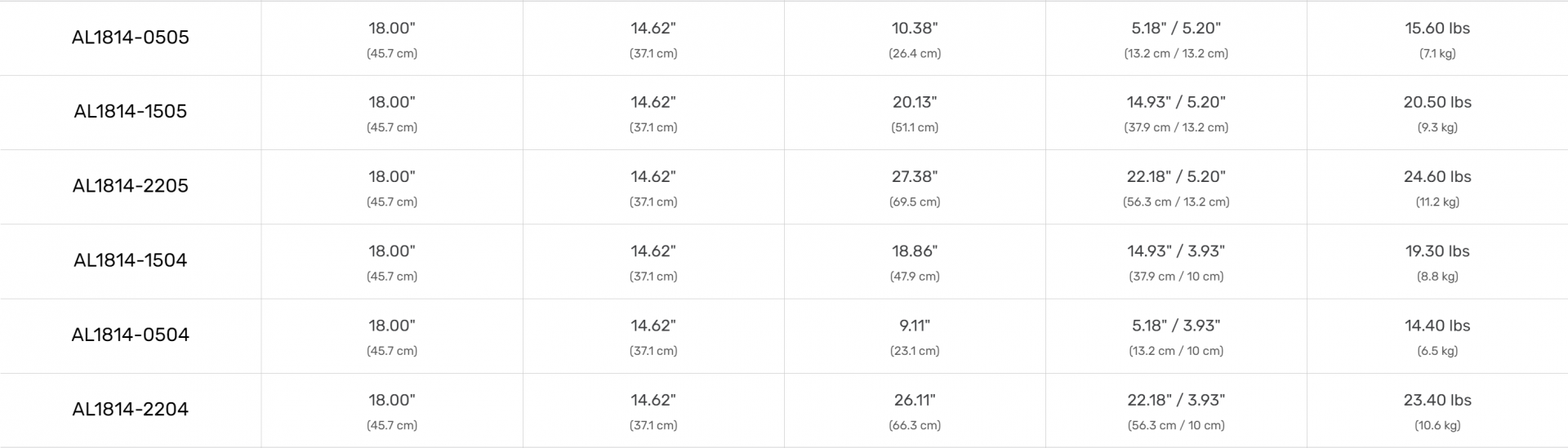Click the AL1814-0504 model name
This screenshot has width=1568, height=448.
point(131,335)
